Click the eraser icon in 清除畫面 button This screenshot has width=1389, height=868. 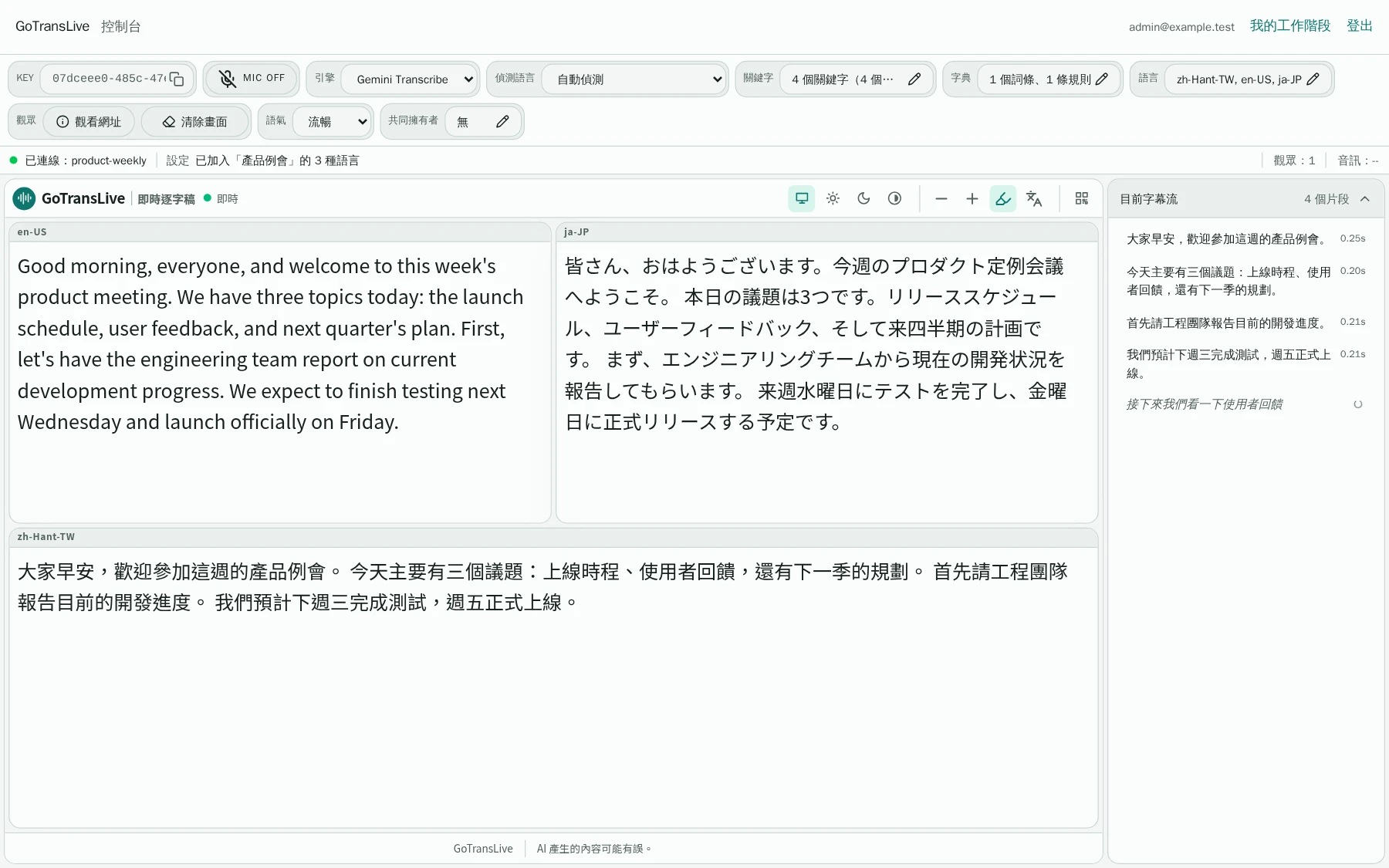(169, 121)
